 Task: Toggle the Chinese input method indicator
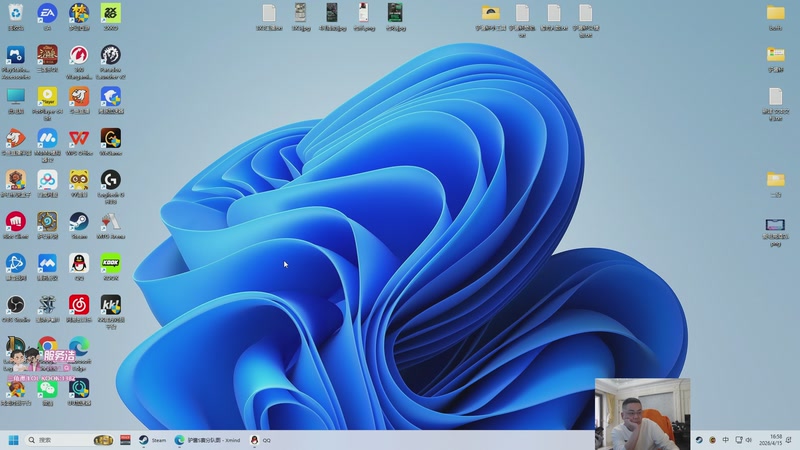[x=725, y=440]
